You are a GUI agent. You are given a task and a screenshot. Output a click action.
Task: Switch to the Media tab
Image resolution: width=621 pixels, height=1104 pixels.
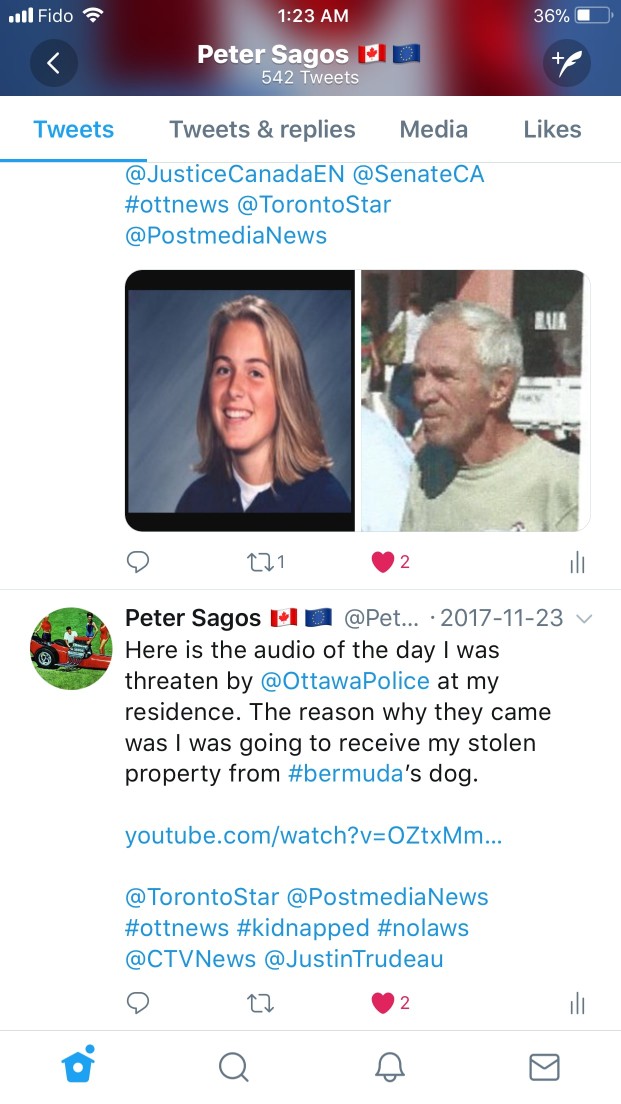point(434,130)
